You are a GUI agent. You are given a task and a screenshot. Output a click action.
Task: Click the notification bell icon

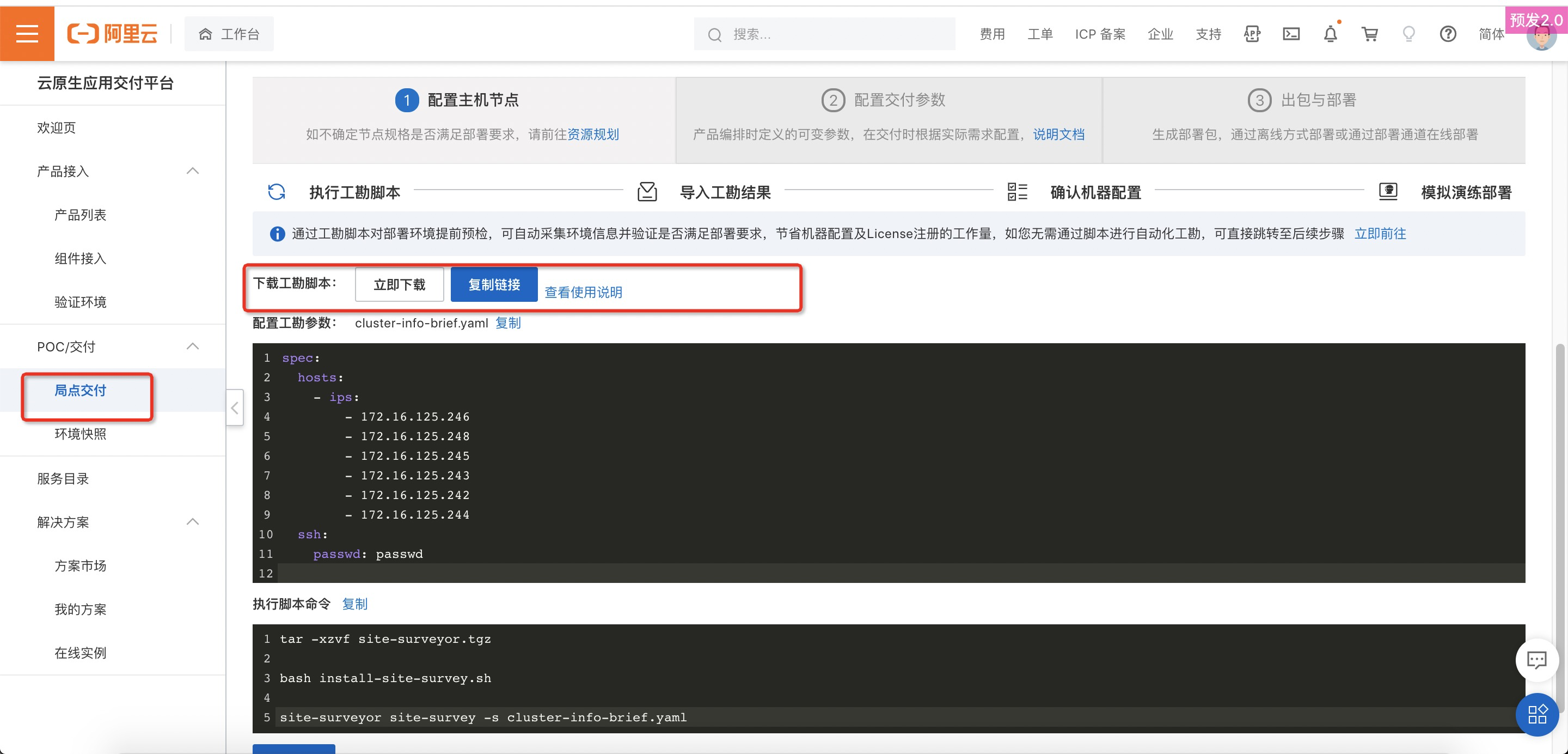[x=1330, y=34]
